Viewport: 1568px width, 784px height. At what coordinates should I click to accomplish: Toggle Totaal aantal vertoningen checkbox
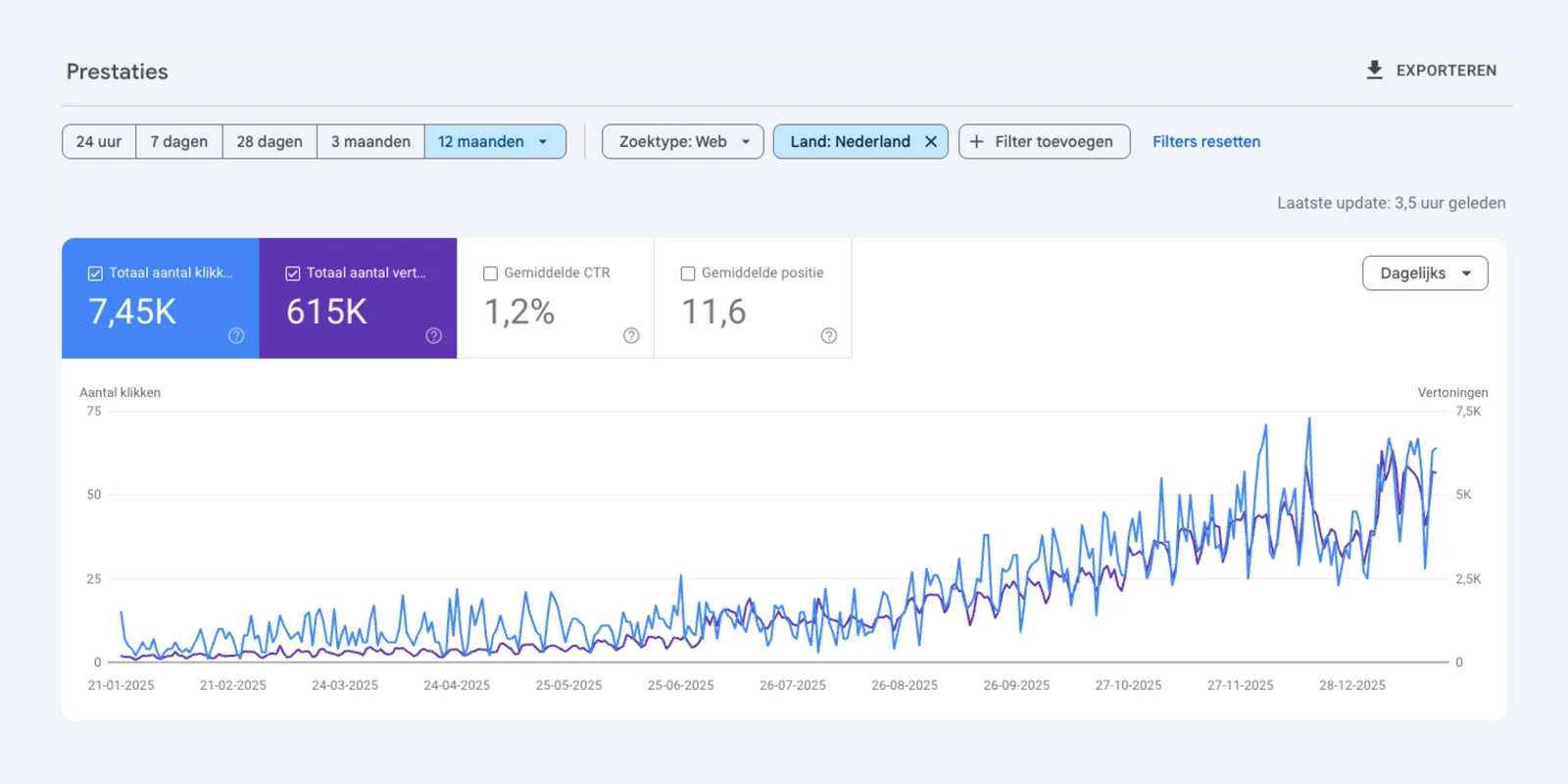(293, 273)
